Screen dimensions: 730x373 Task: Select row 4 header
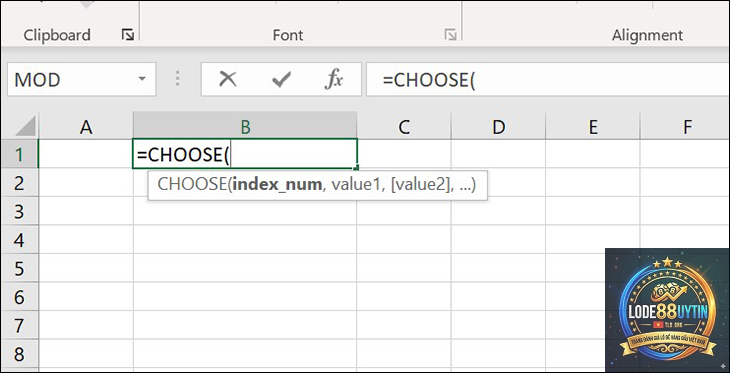20,240
